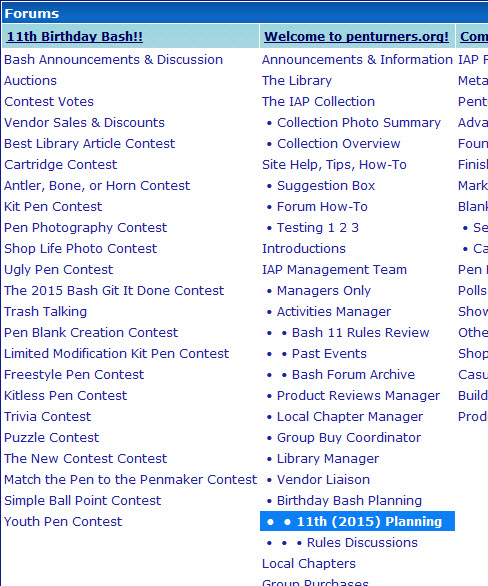This screenshot has height=586, width=488.
Task: Open Group Buy Coordinator subforum
Action: tap(349, 438)
